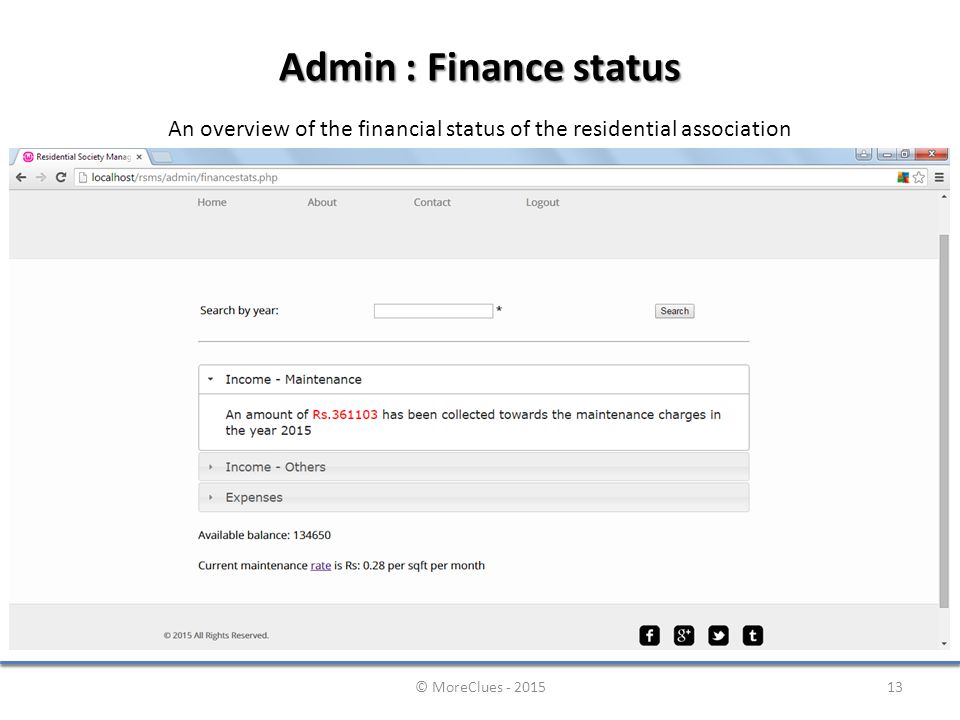Bookmark page with the star icon

pos(919,178)
